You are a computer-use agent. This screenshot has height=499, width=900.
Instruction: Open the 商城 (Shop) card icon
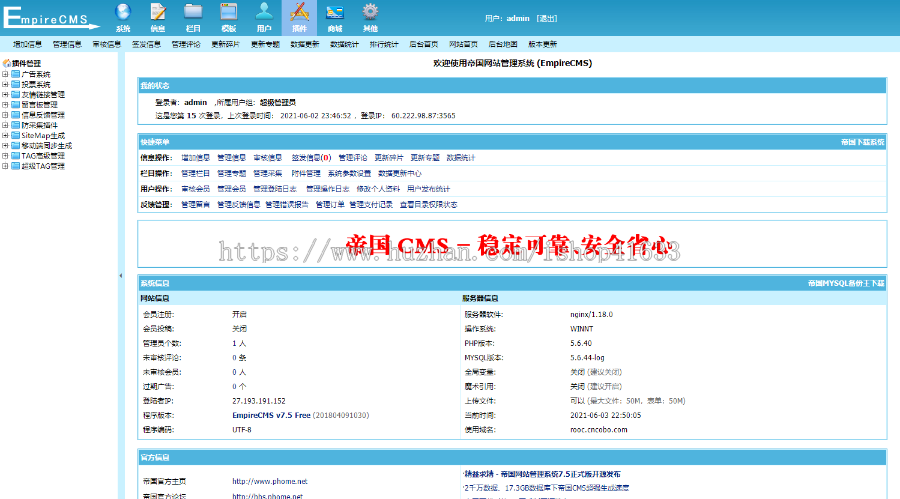pyautogui.click(x=335, y=12)
